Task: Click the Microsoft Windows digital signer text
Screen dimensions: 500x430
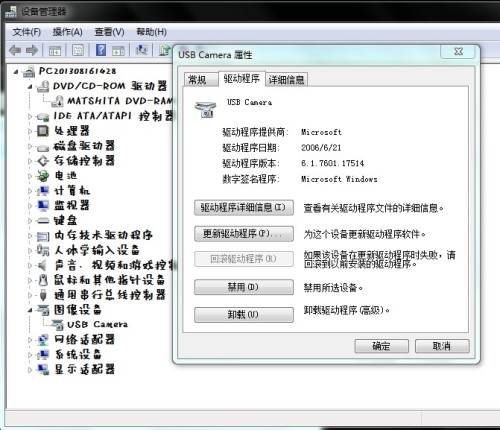Action: (x=339, y=179)
